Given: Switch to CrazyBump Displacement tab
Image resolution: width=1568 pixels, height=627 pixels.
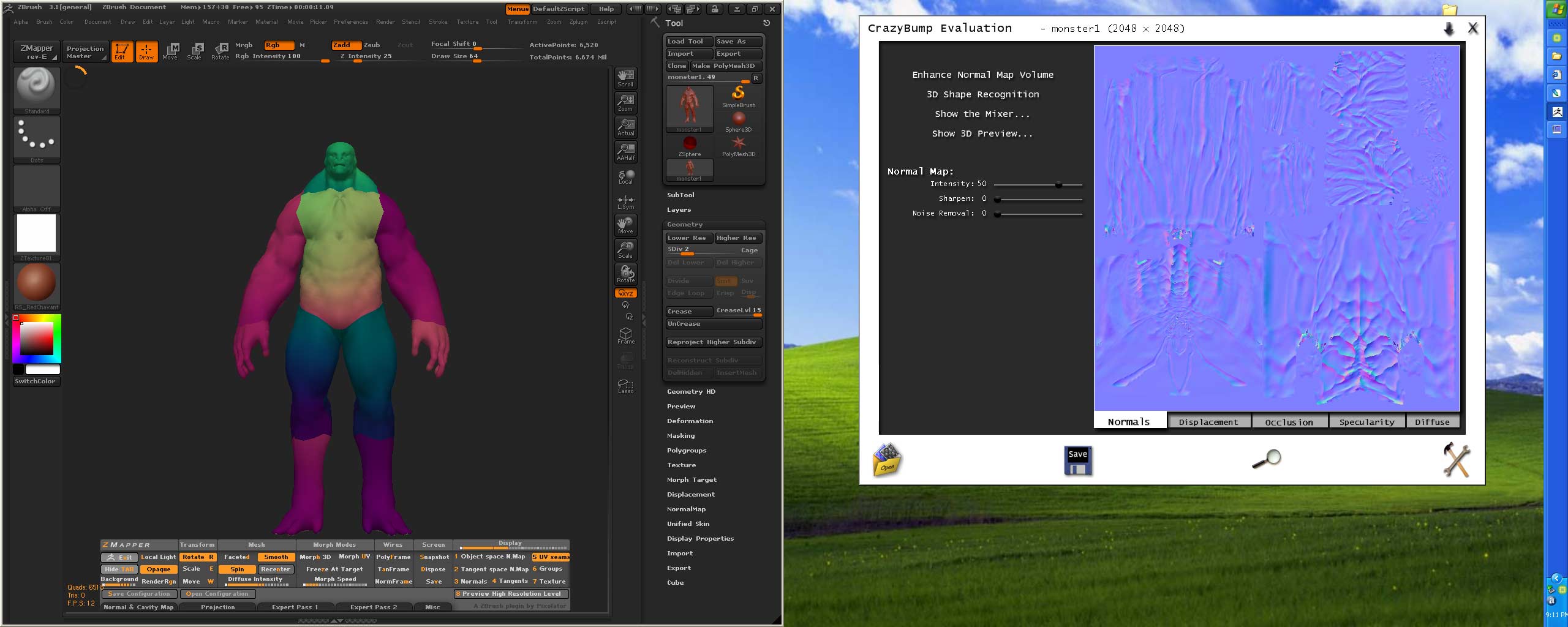Looking at the screenshot, I should [1208, 422].
